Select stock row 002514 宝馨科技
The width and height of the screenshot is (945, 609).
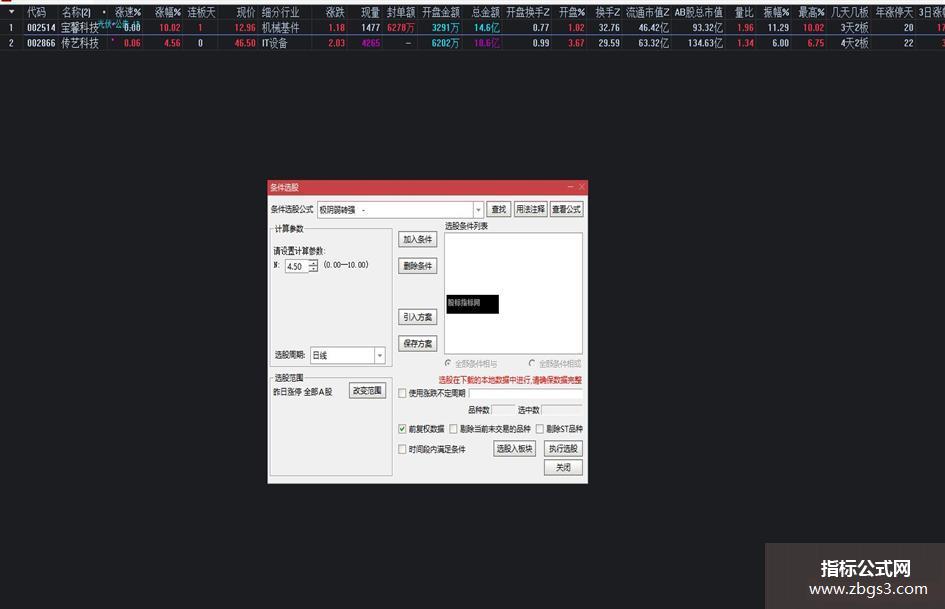pos(472,27)
